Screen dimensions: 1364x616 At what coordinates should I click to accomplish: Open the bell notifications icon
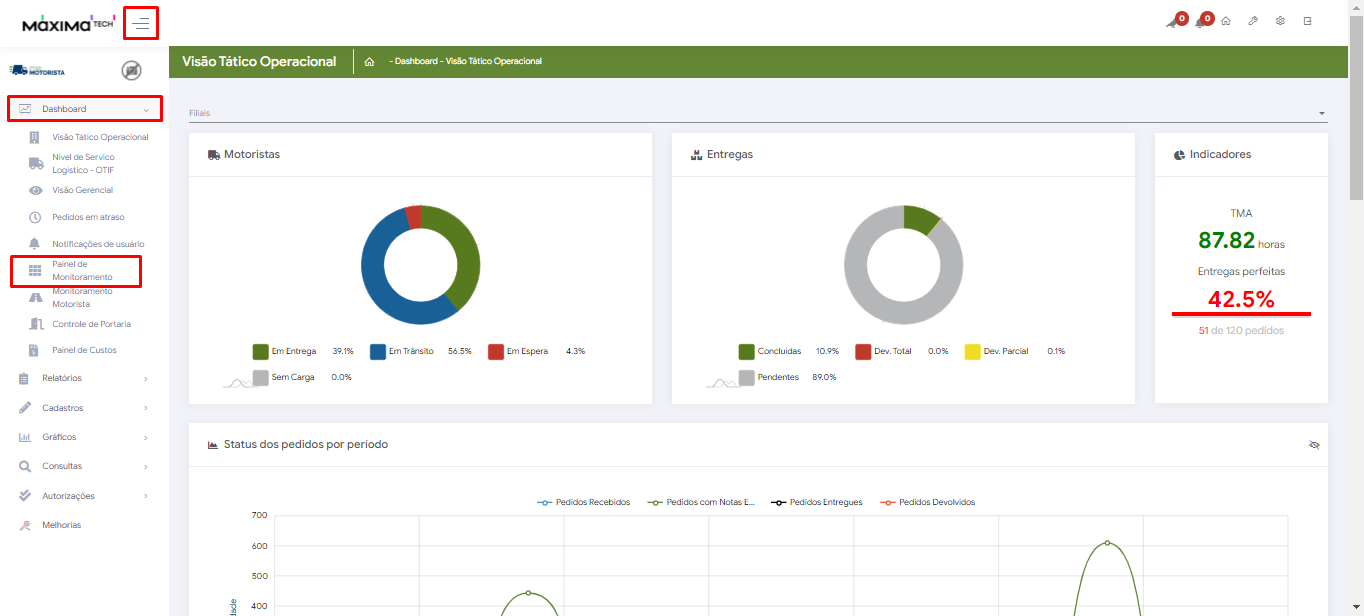click(1201, 22)
